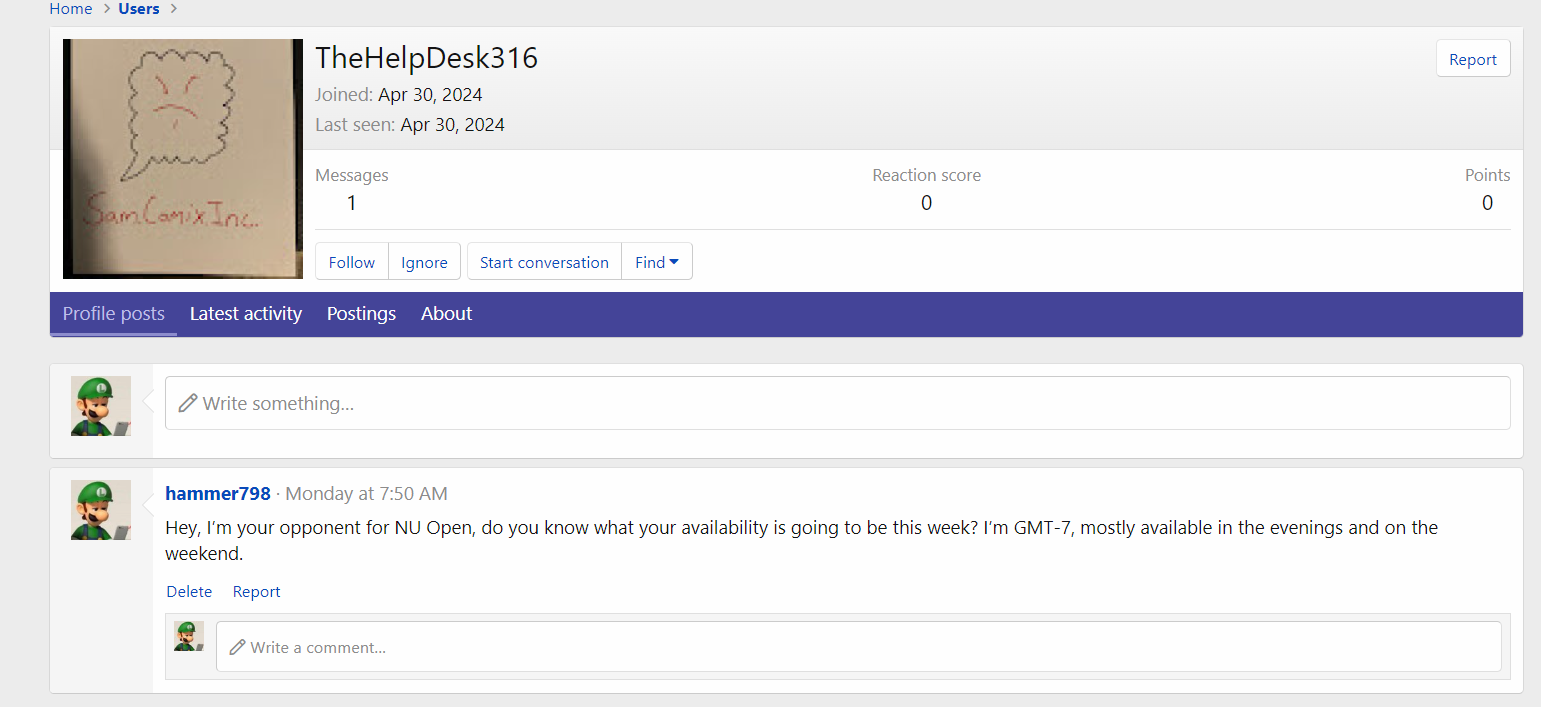Delete the hammer798 profile post
The width and height of the screenshot is (1541, 707).
click(x=189, y=592)
